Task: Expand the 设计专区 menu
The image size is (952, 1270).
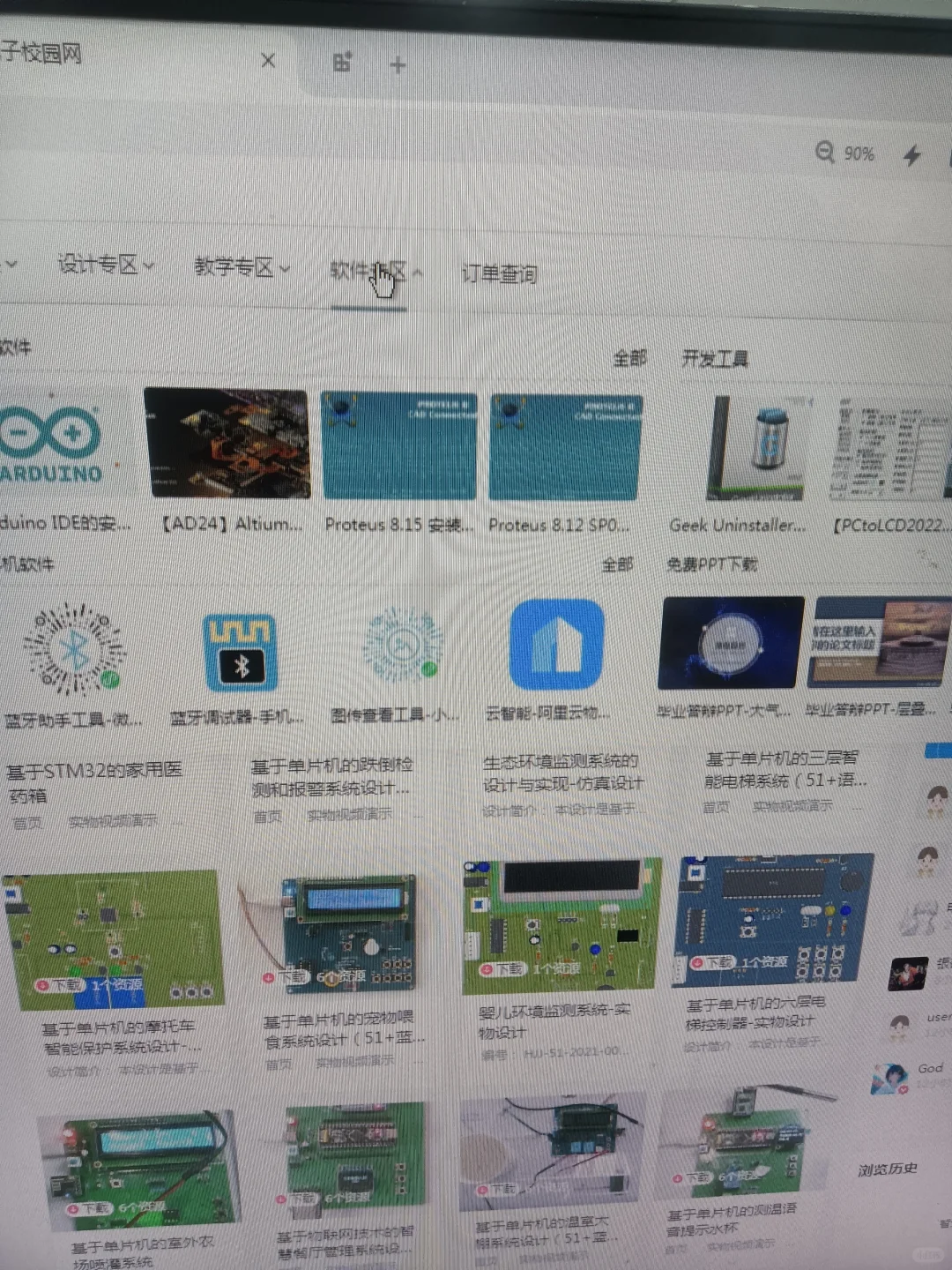Action: tap(100, 265)
